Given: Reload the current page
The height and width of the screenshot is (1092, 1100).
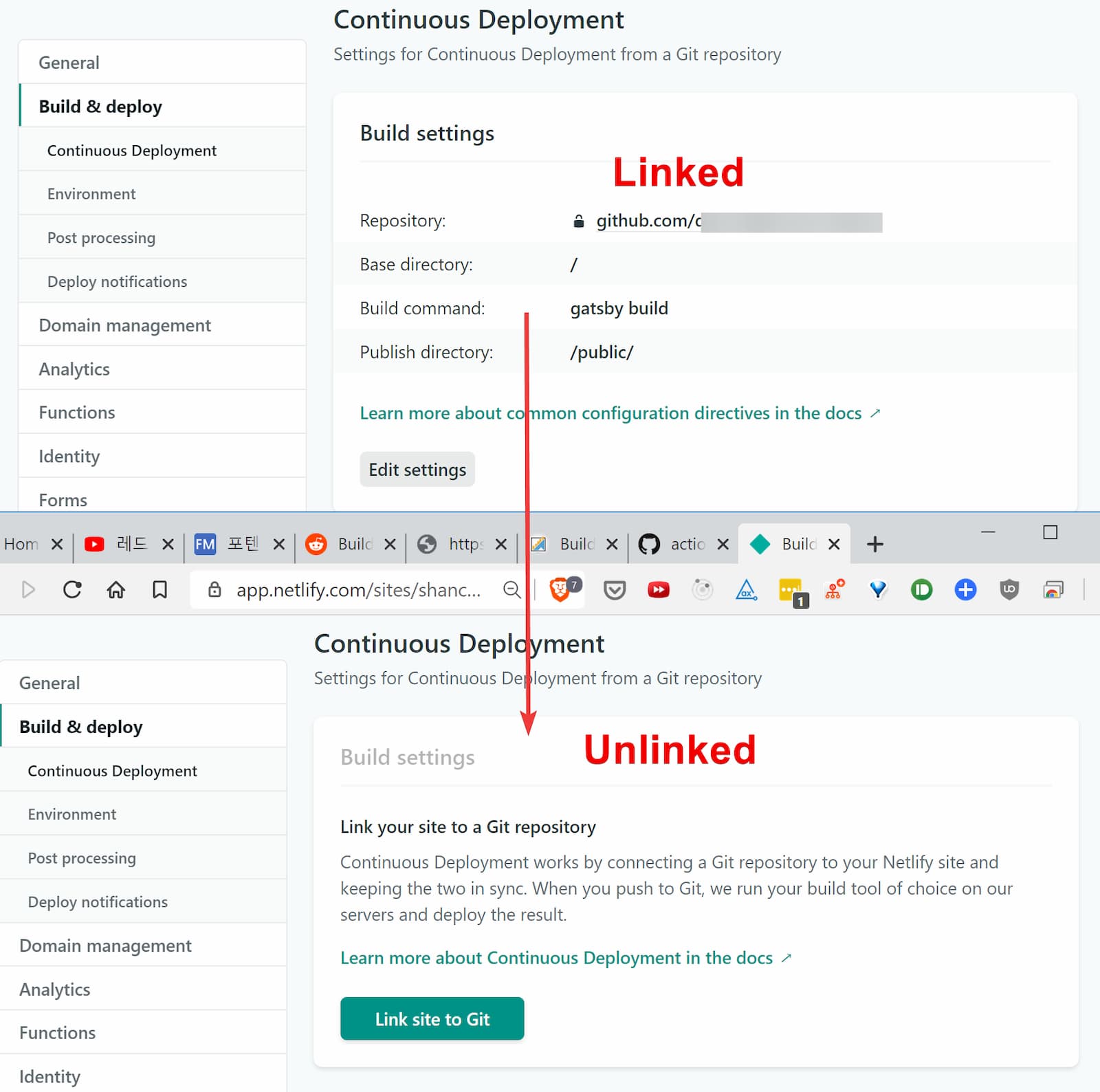Looking at the screenshot, I should point(71,589).
